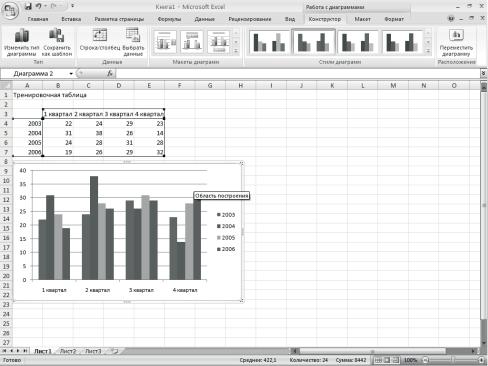Click the tallest 2 квартал bar

pyautogui.click(x=94, y=228)
